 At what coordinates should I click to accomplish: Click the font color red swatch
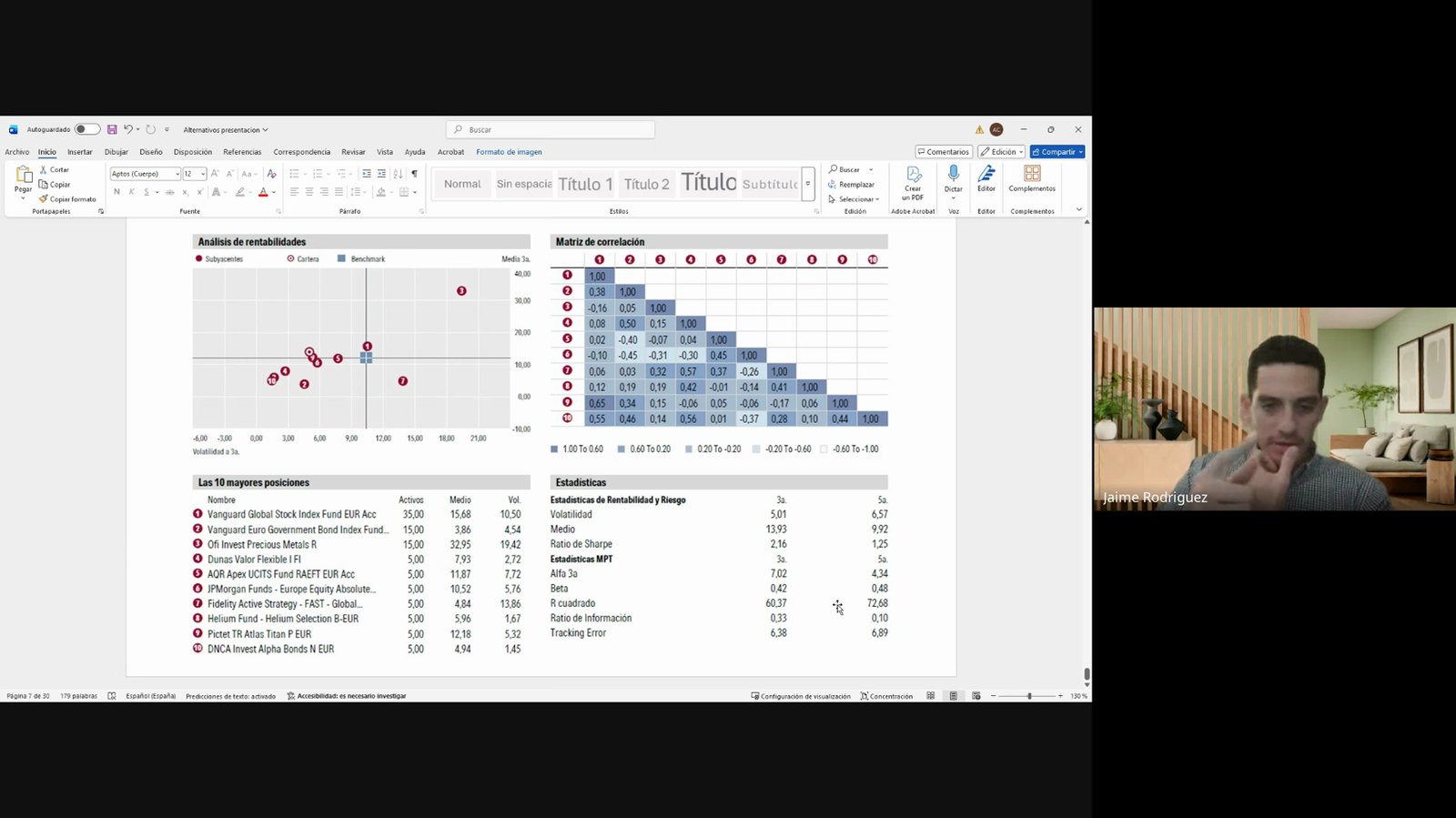pyautogui.click(x=263, y=192)
